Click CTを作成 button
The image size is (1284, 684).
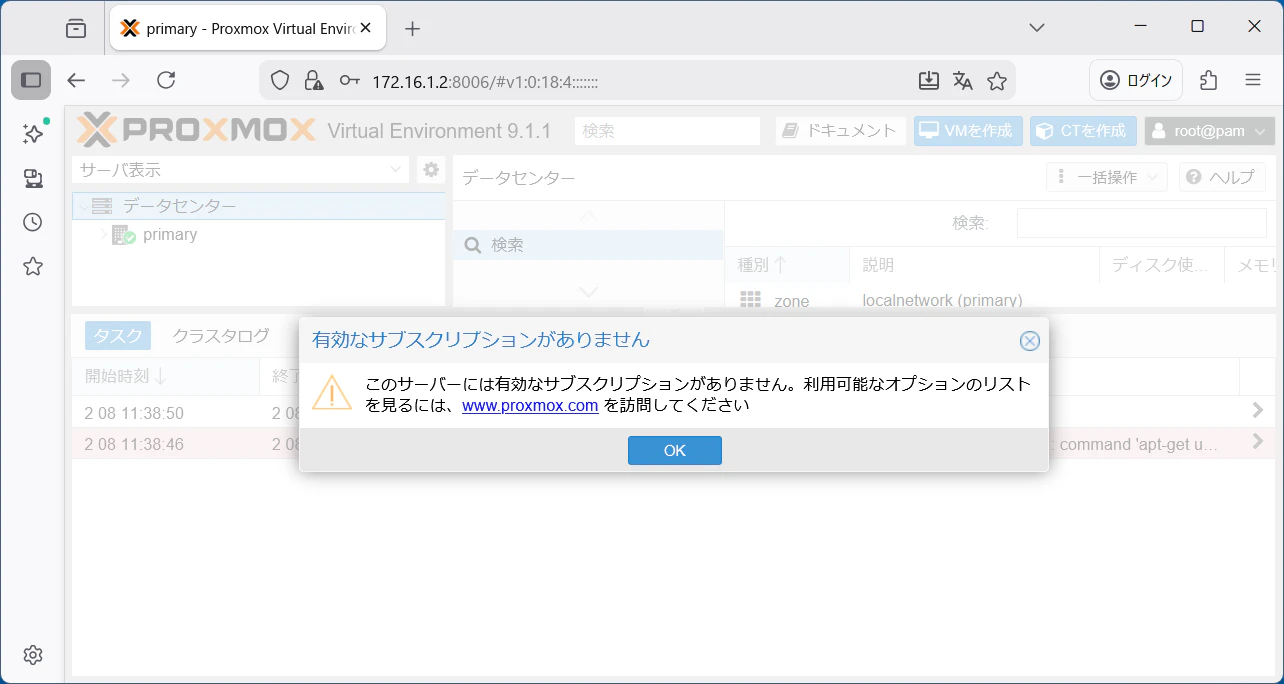(1083, 131)
